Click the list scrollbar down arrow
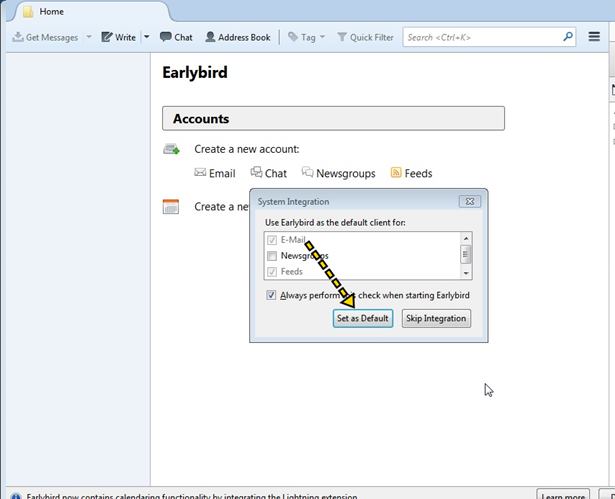Image resolution: width=615 pixels, height=499 pixels. 466,273
